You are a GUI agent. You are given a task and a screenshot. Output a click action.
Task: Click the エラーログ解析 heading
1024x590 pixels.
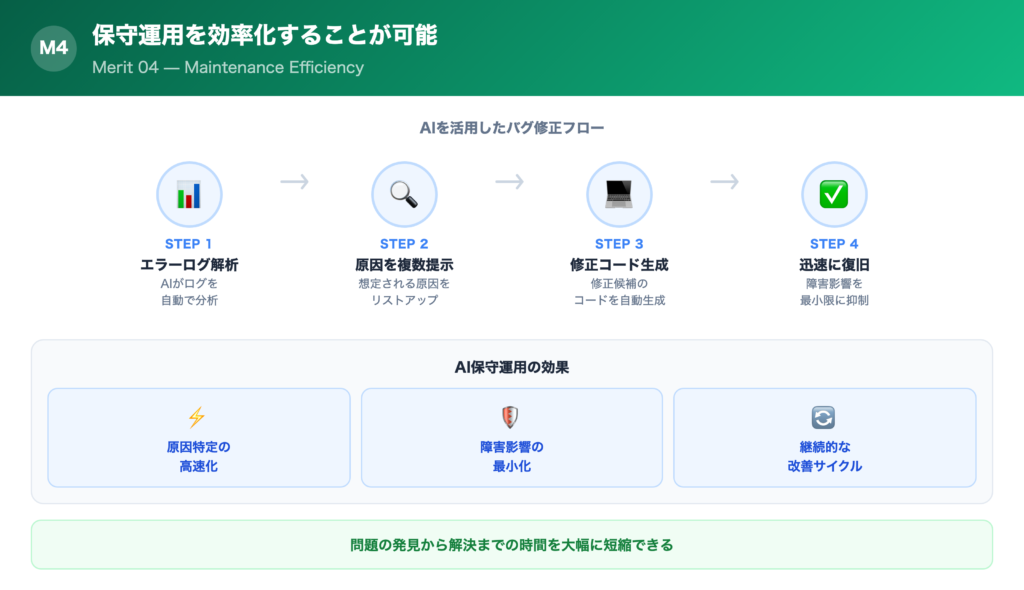(189, 265)
